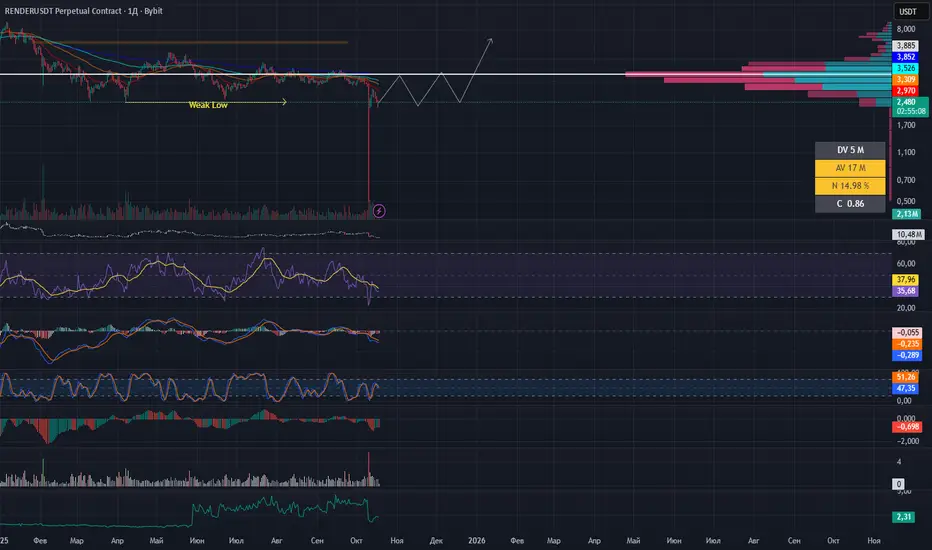Click the 0,700 price axis label

click(906, 180)
